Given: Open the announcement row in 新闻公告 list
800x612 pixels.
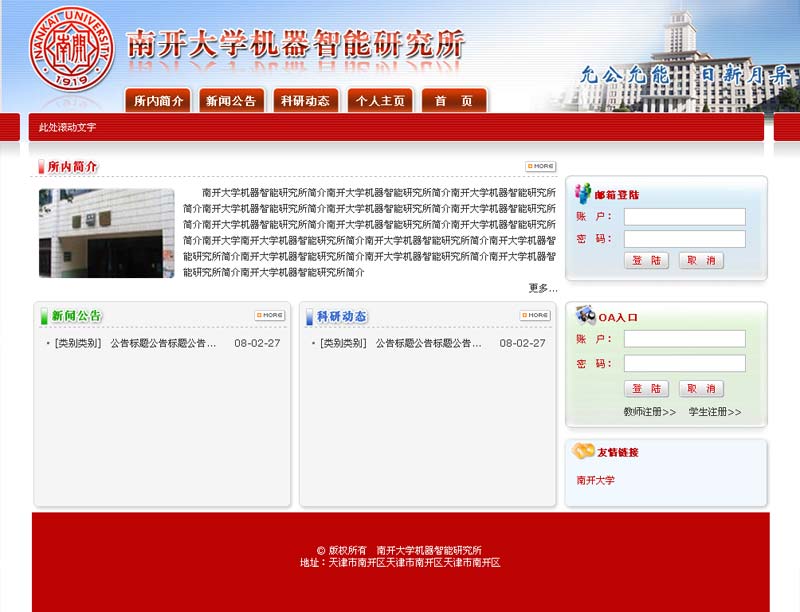Looking at the screenshot, I should pyautogui.click(x=163, y=343).
